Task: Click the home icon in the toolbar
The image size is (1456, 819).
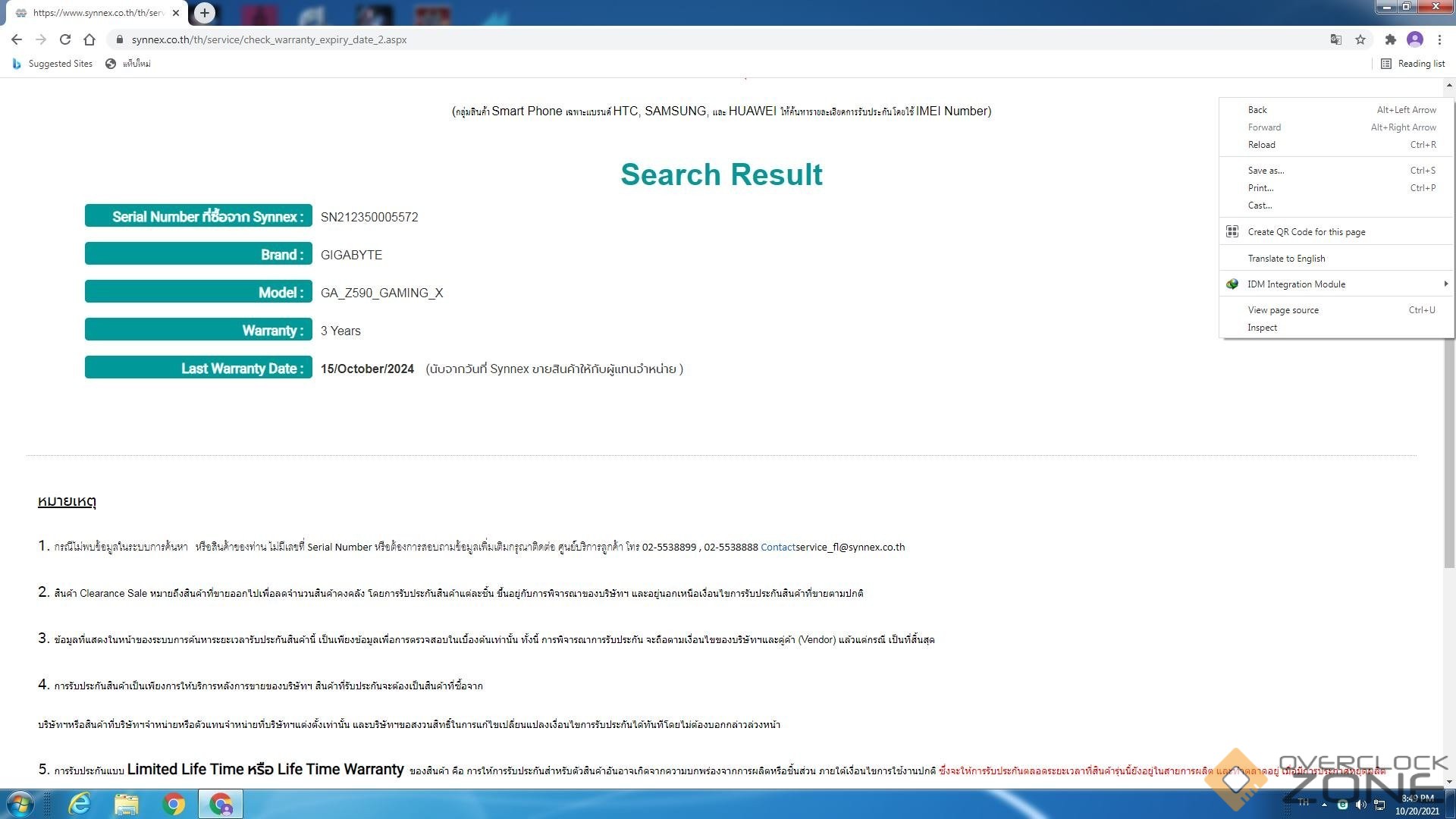Action: point(89,39)
